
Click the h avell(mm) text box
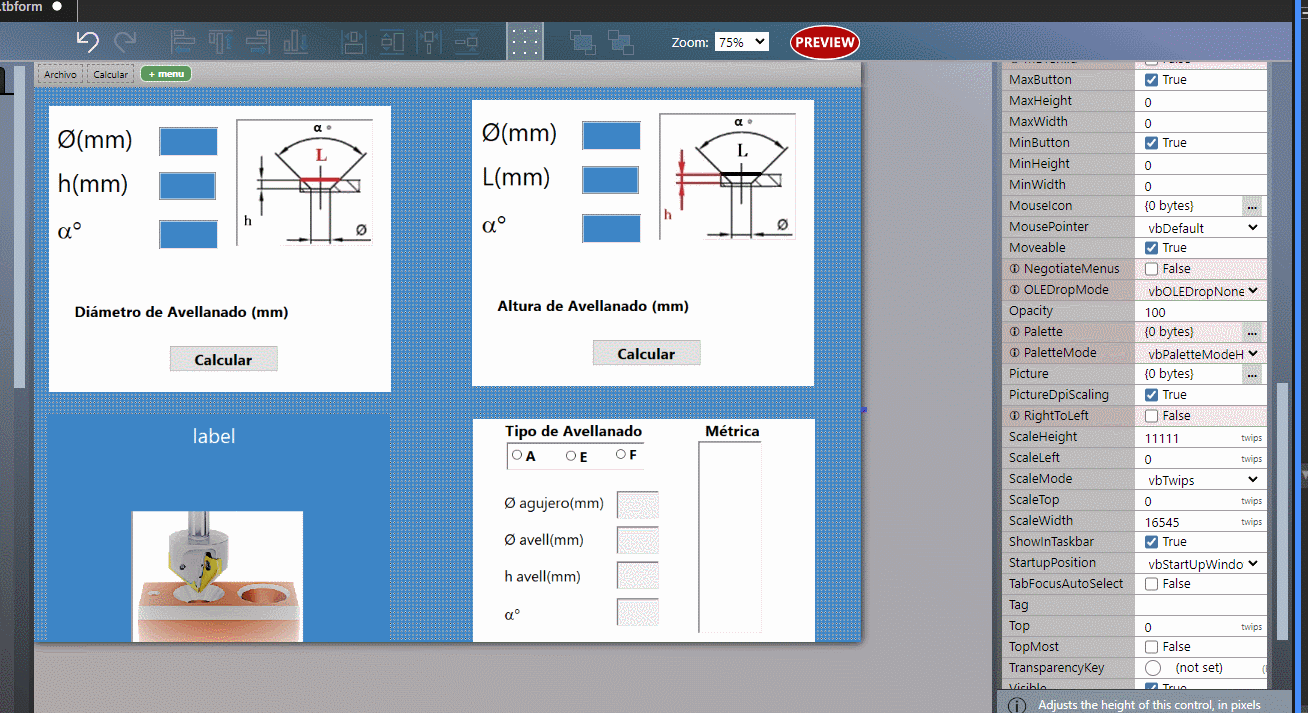click(x=638, y=576)
